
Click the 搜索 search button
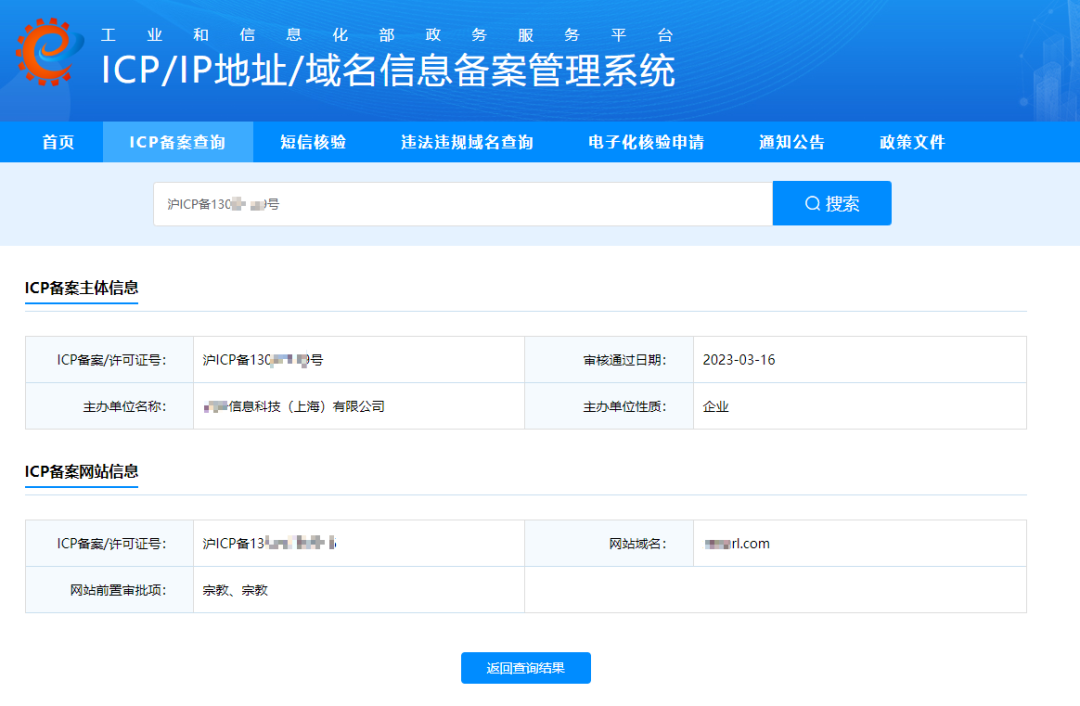click(831, 203)
